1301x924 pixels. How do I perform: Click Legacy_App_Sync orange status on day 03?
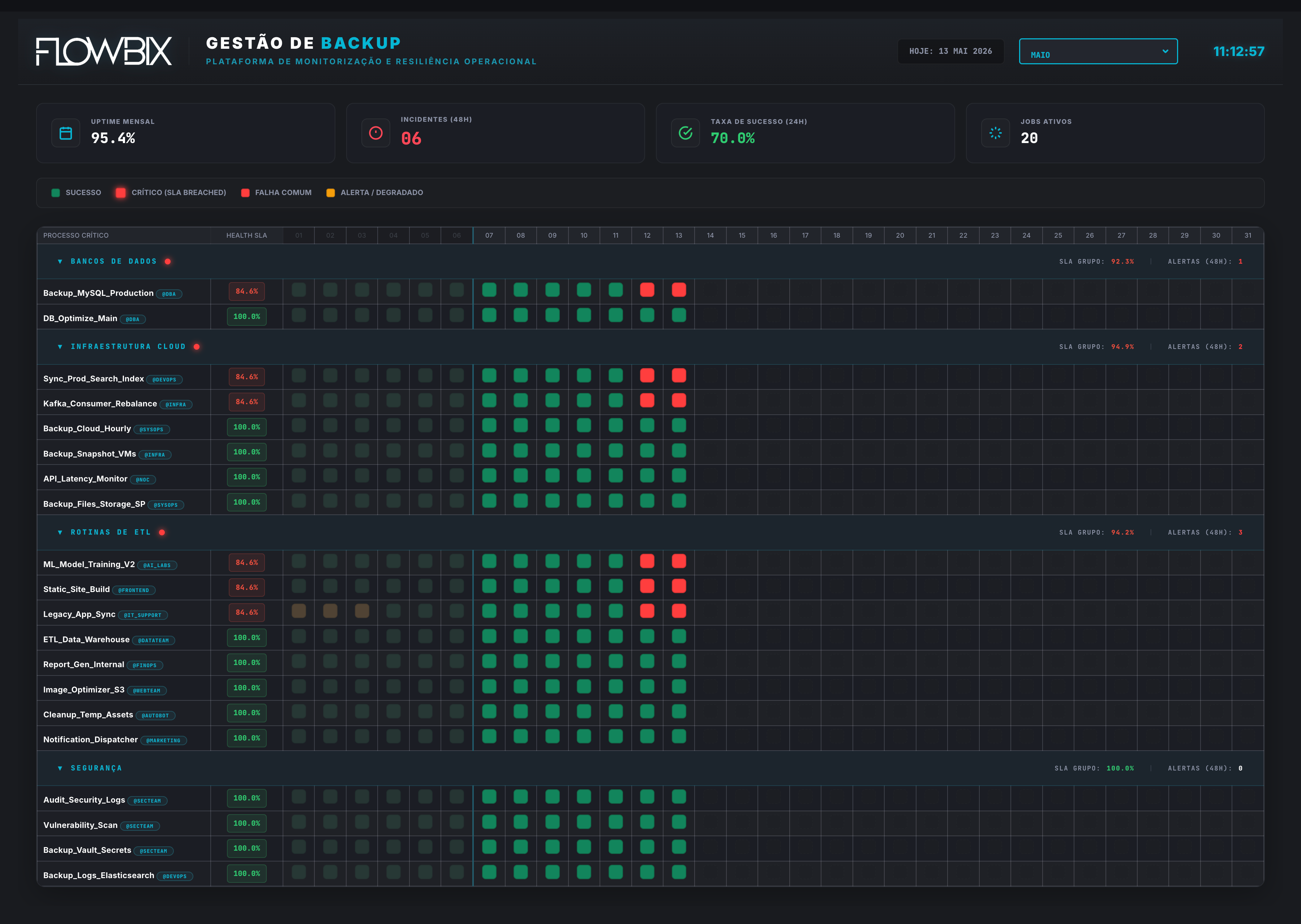(x=362, y=612)
